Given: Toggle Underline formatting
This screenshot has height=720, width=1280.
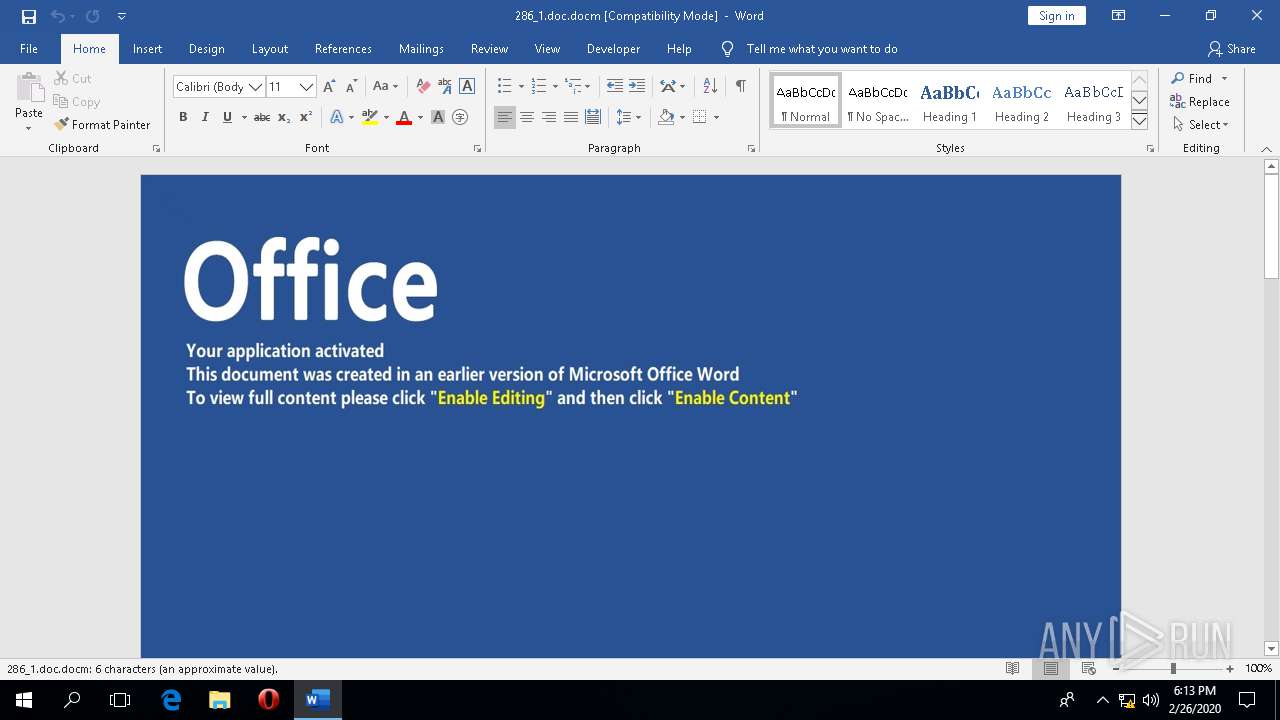Looking at the screenshot, I should (228, 117).
